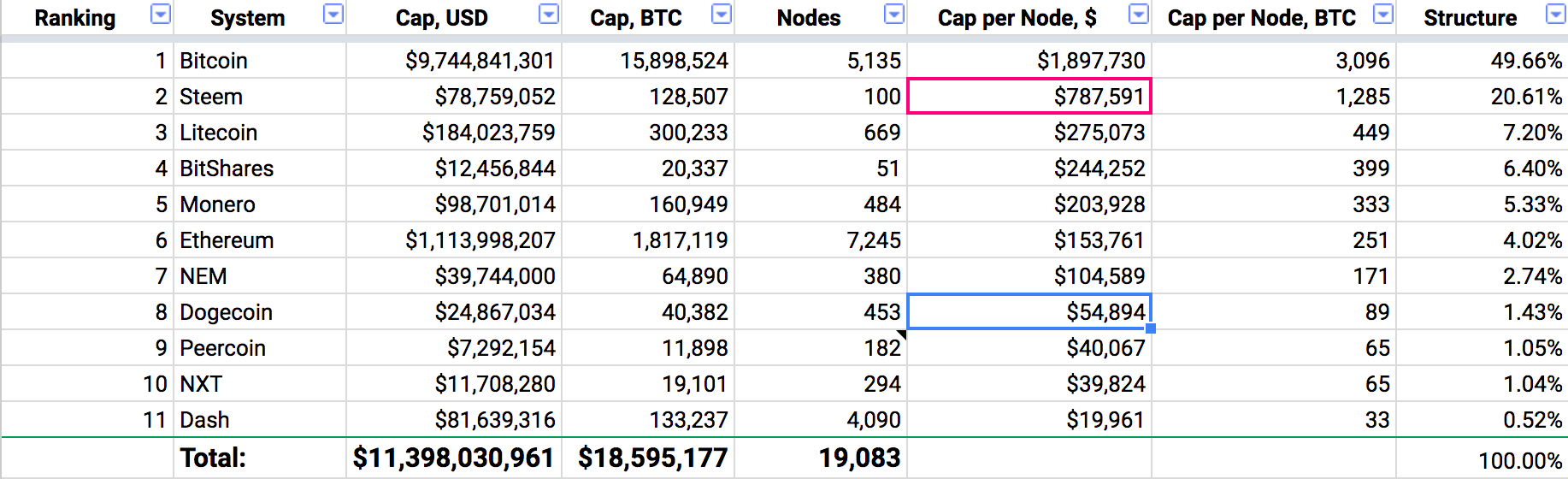Image resolution: width=1568 pixels, height=479 pixels.
Task: Select the 100.00% structure total cell
Action: coord(1483,458)
